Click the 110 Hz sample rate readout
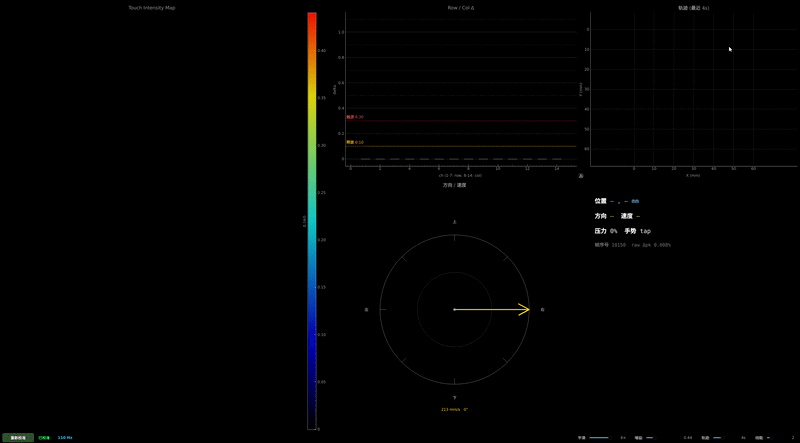 point(65,437)
